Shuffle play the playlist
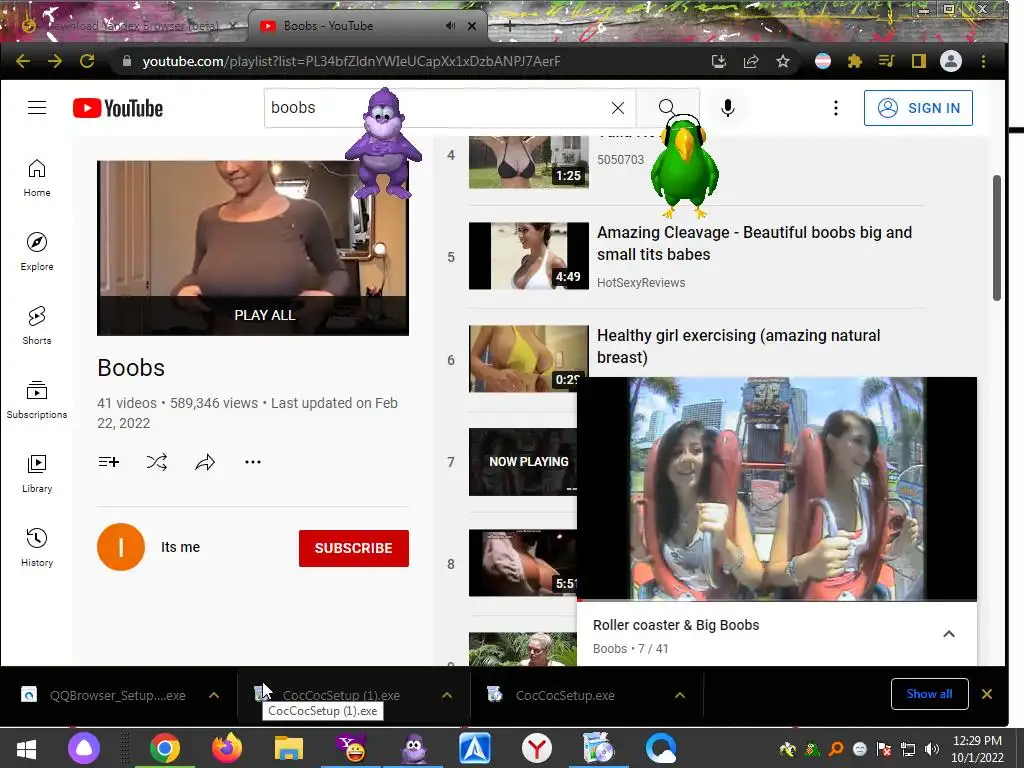This screenshot has width=1024, height=768. tap(157, 462)
